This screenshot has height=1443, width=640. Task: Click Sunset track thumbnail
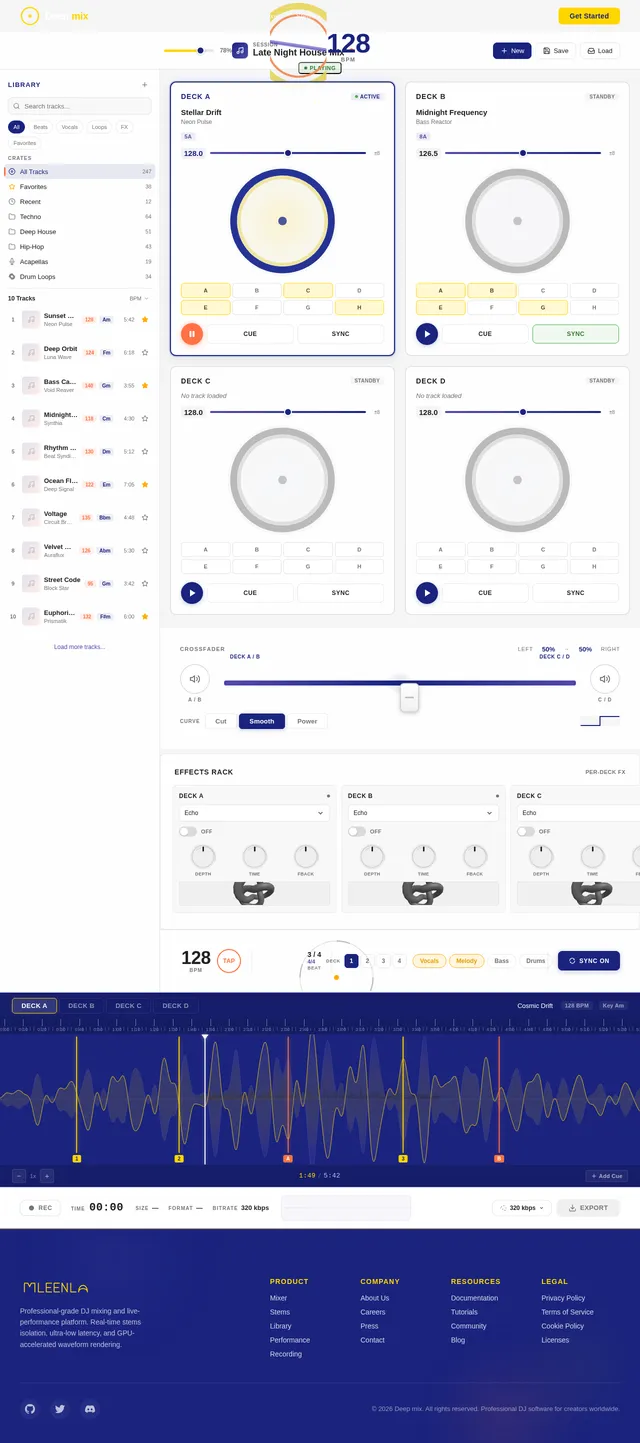click(x=31, y=320)
